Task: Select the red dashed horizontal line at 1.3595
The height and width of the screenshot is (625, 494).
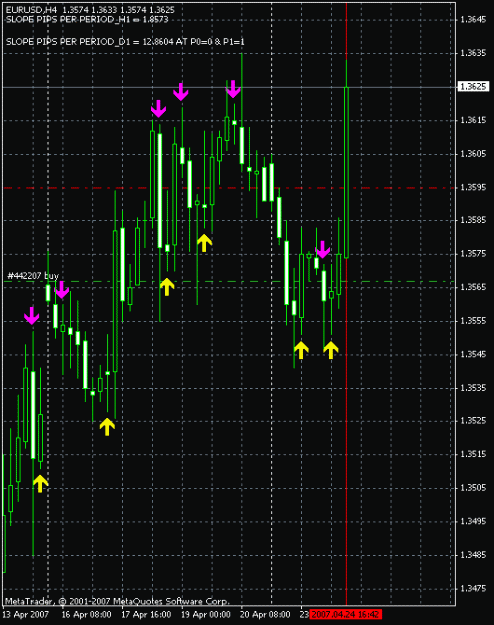Action: point(229,187)
